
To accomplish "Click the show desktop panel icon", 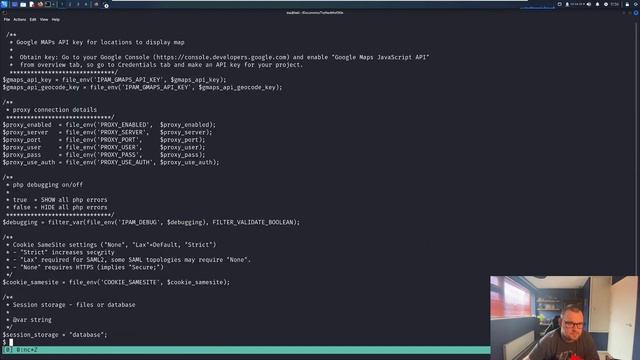I will [15, 4].
